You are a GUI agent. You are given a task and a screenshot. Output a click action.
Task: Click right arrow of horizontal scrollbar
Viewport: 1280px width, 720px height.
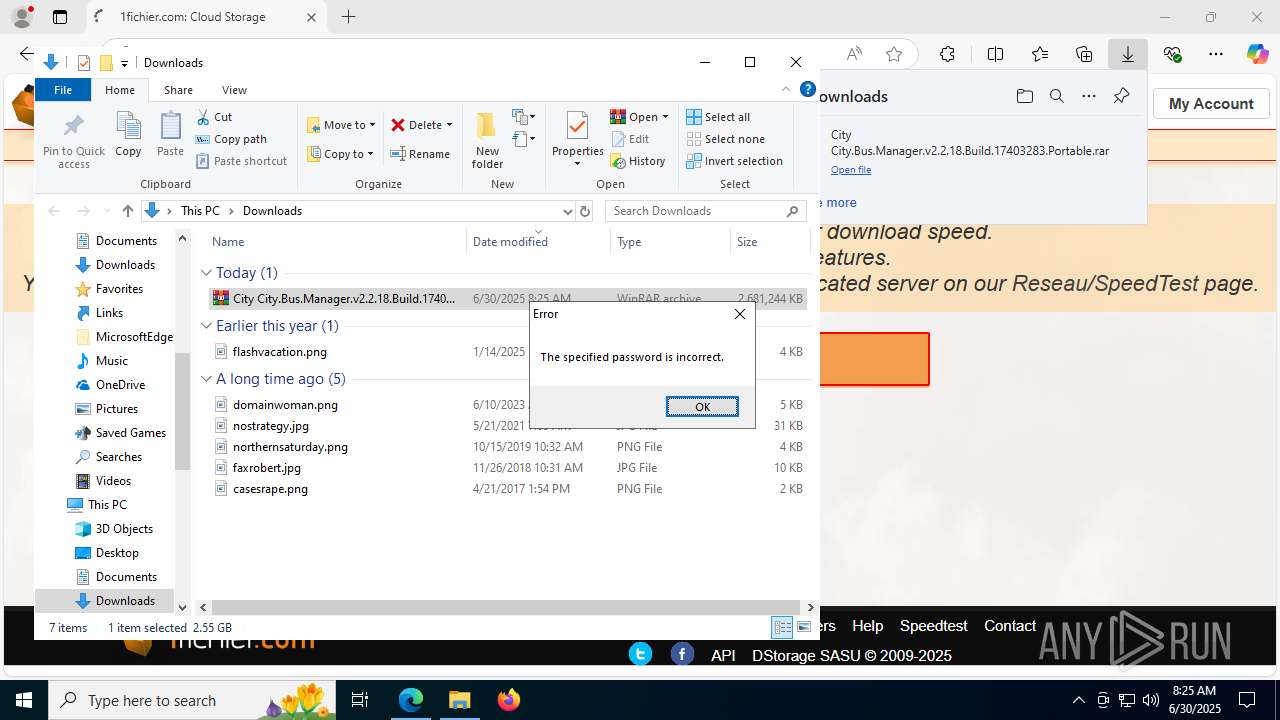[x=811, y=607]
